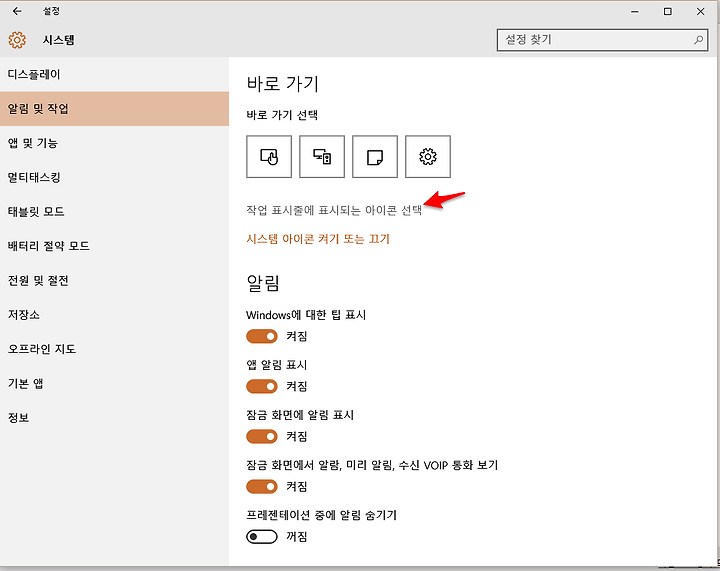The height and width of the screenshot is (571, 720).
Task: Click the '설정 찾기' search field
Action: click(602, 40)
